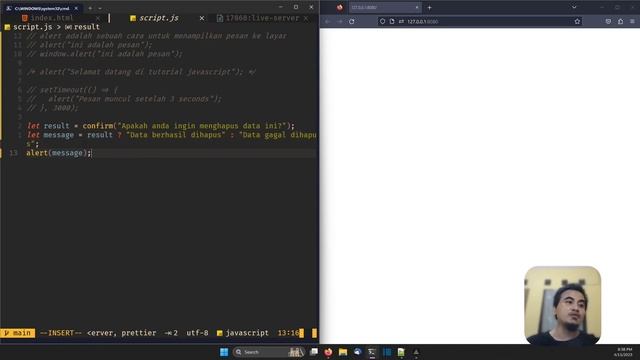Open Firefox from the taskbar

[328, 352]
